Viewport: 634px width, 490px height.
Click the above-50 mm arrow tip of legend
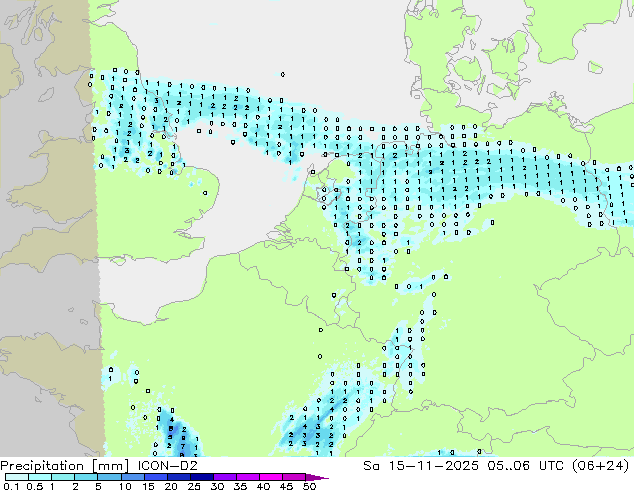point(317,477)
